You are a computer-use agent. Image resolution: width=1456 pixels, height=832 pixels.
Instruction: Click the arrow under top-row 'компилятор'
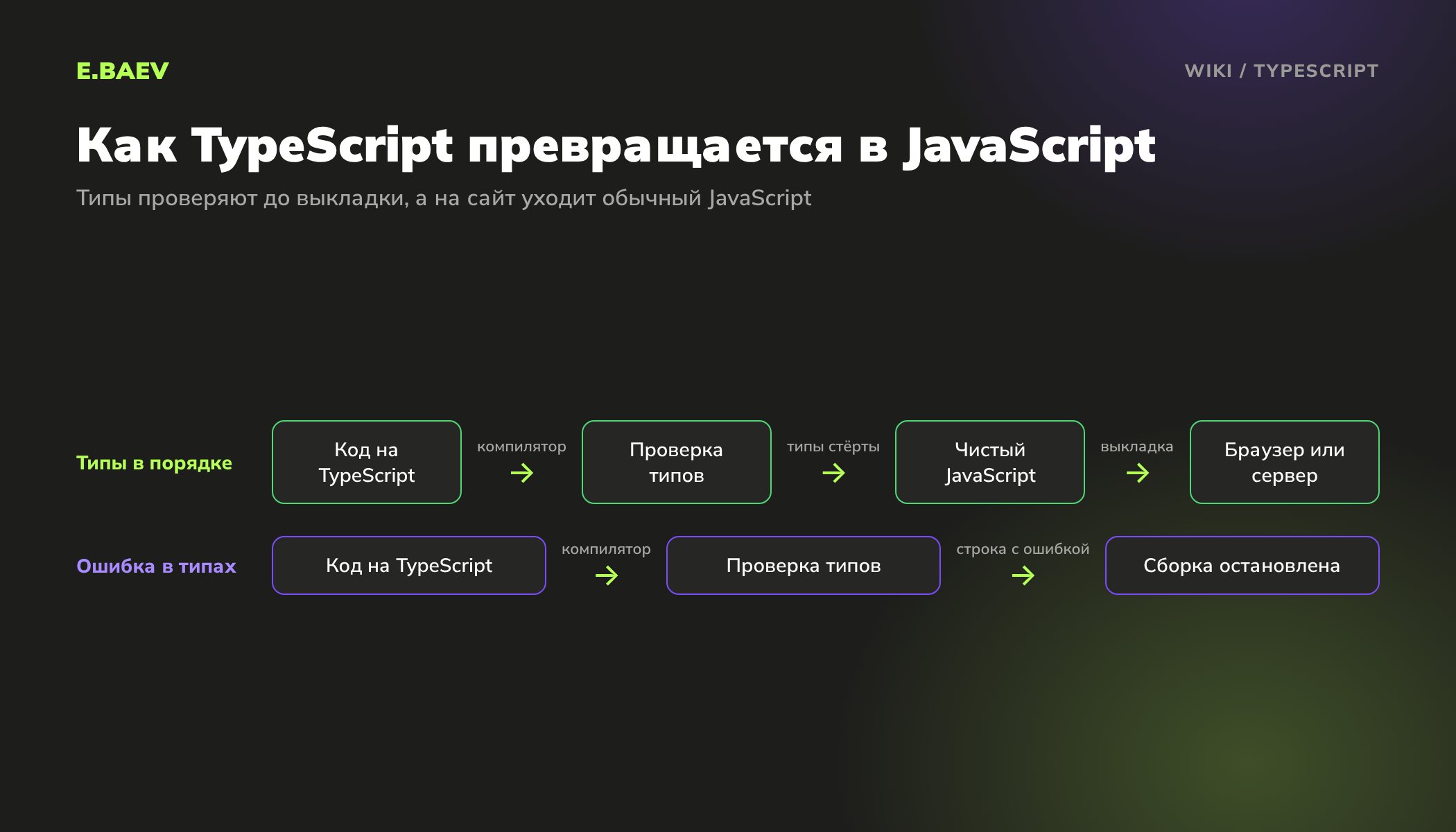coord(522,474)
